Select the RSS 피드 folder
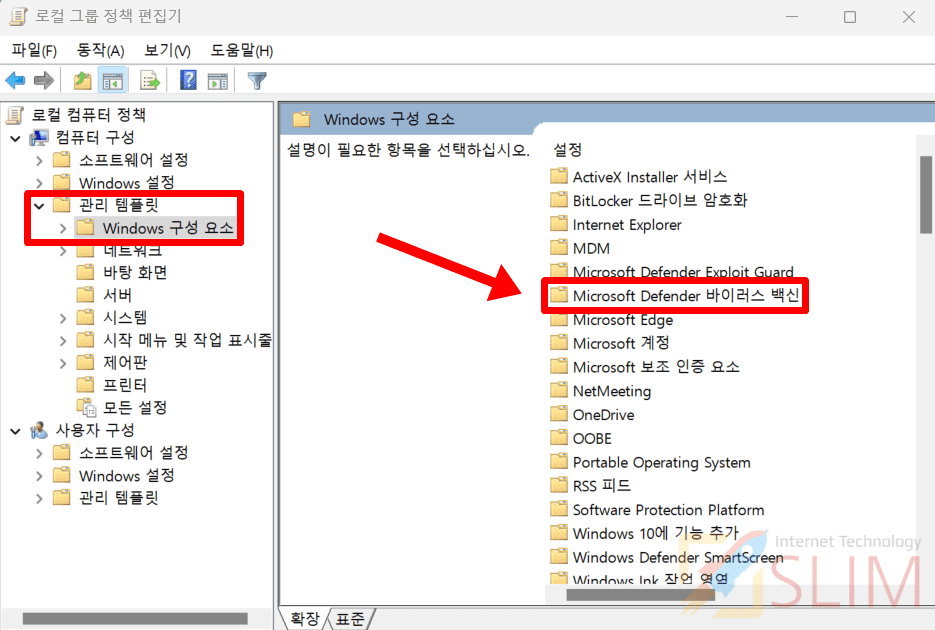This screenshot has height=630, width=935. (601, 486)
